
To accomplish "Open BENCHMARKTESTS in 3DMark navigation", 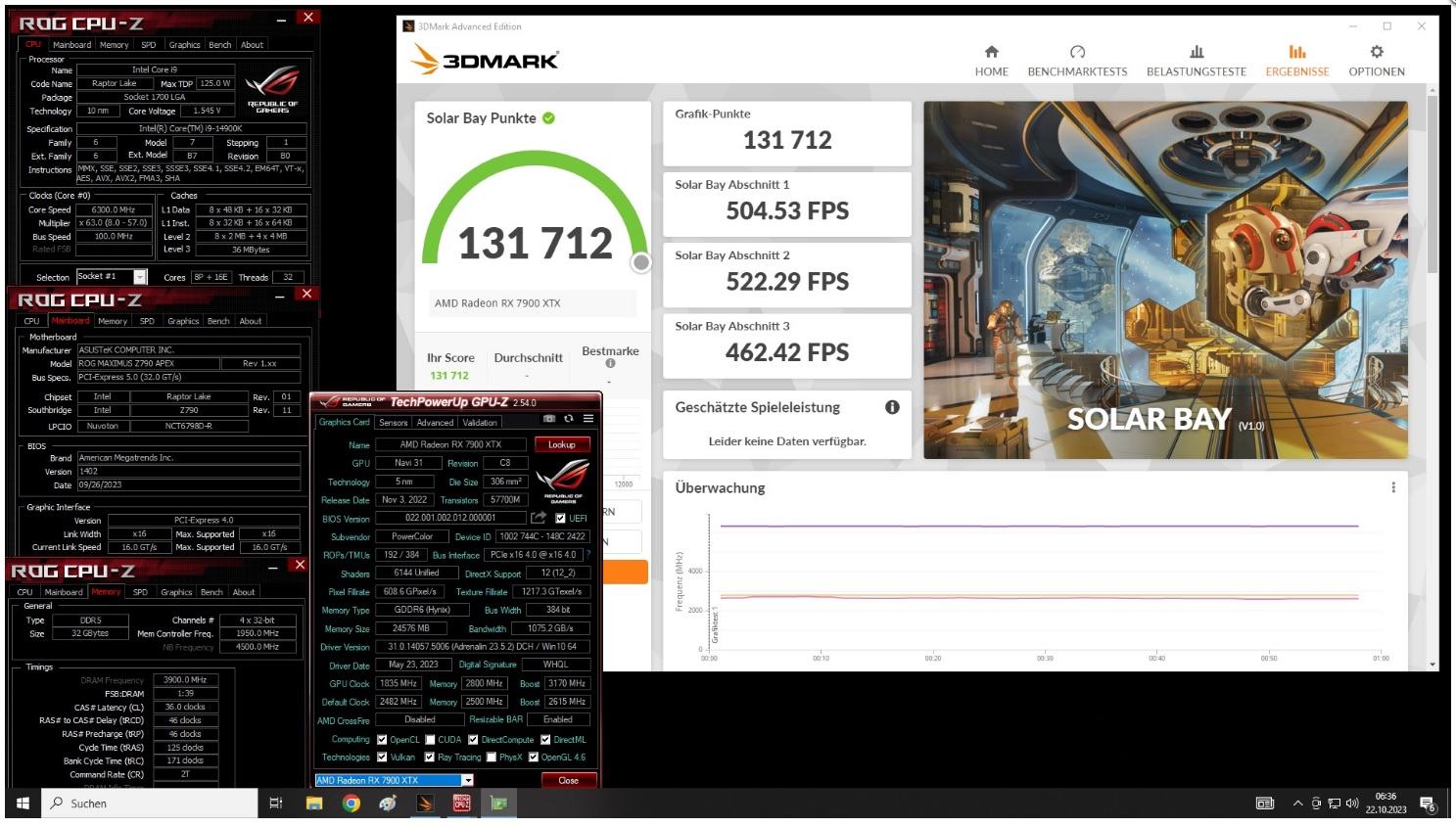I will click(1077, 61).
